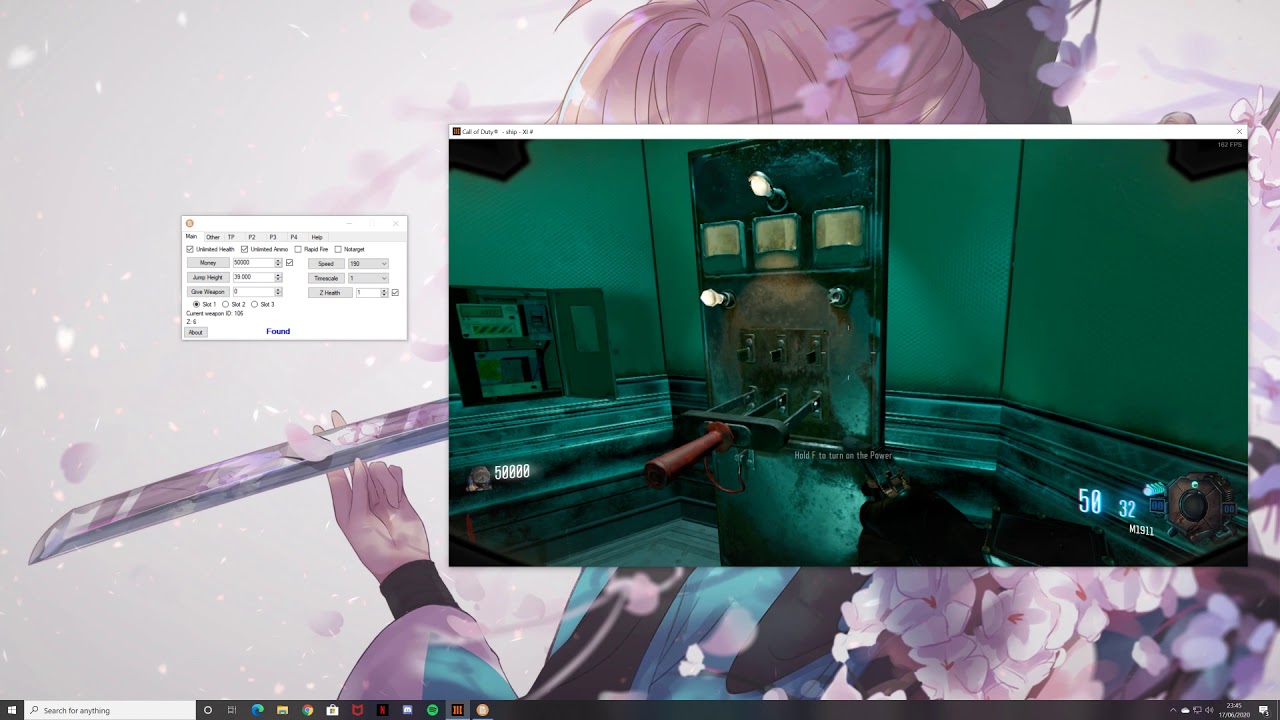Viewport: 1280px width, 720px height.
Task: Select Slot 3 radio button
Action: point(254,304)
